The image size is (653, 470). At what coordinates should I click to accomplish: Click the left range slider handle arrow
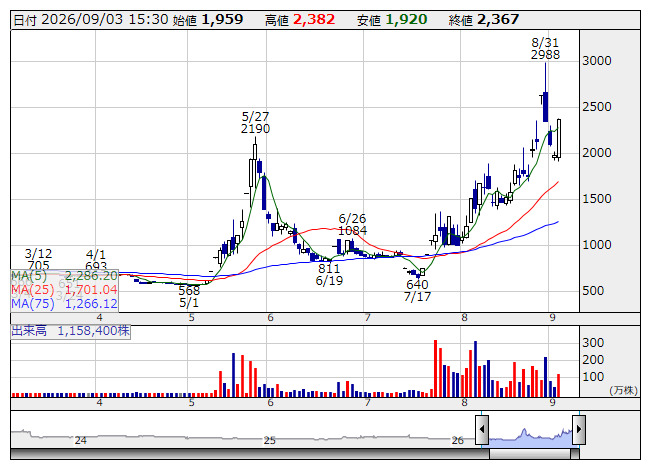point(482,430)
